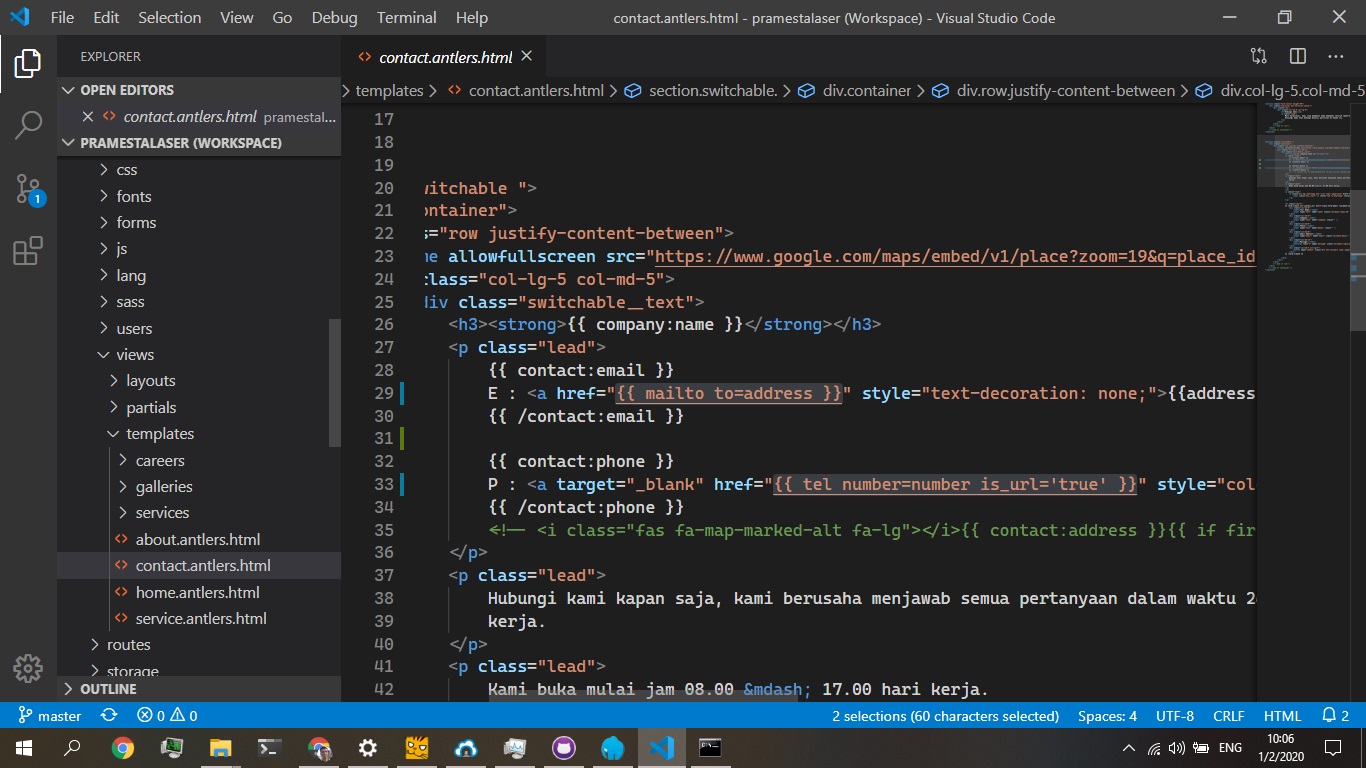Image resolution: width=1366 pixels, height=768 pixels.
Task: Open about.antlers.html in explorer
Action: click(x=198, y=539)
